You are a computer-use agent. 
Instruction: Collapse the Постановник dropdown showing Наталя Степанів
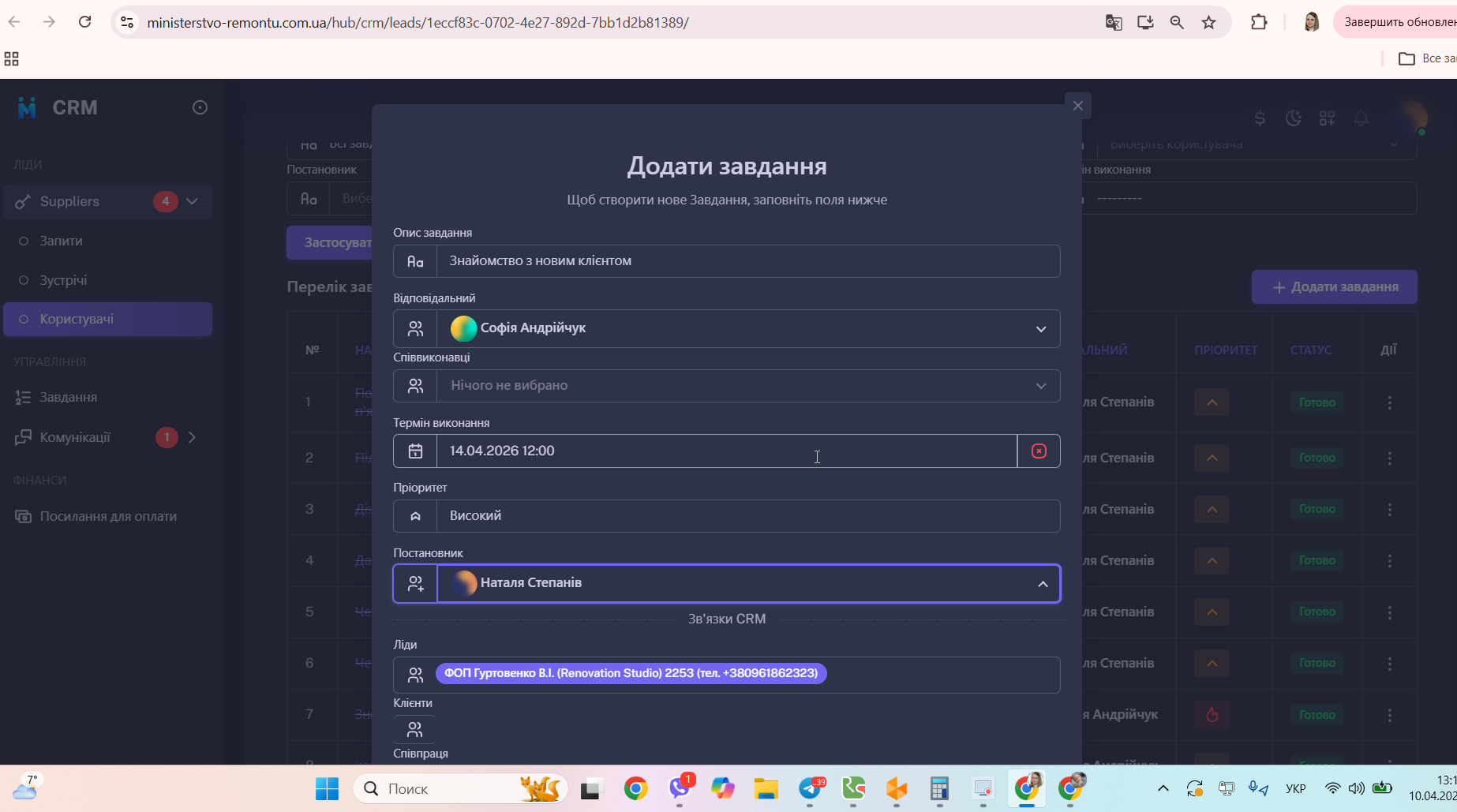tap(1043, 584)
